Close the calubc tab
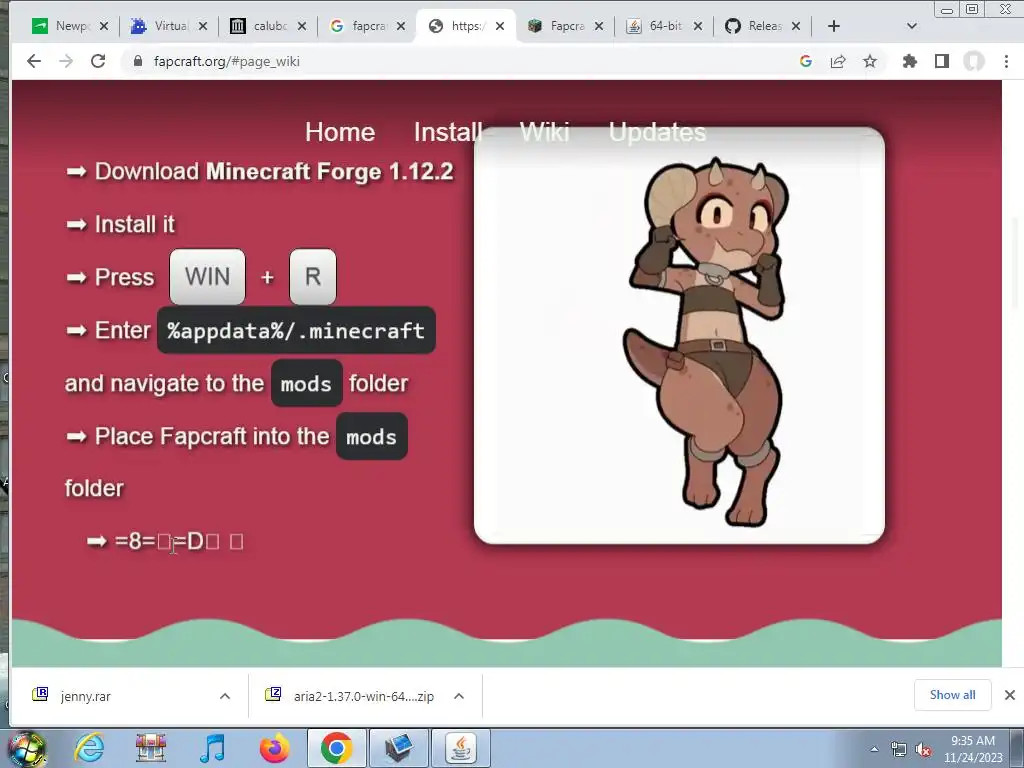The width and height of the screenshot is (1024, 768). coord(302,26)
